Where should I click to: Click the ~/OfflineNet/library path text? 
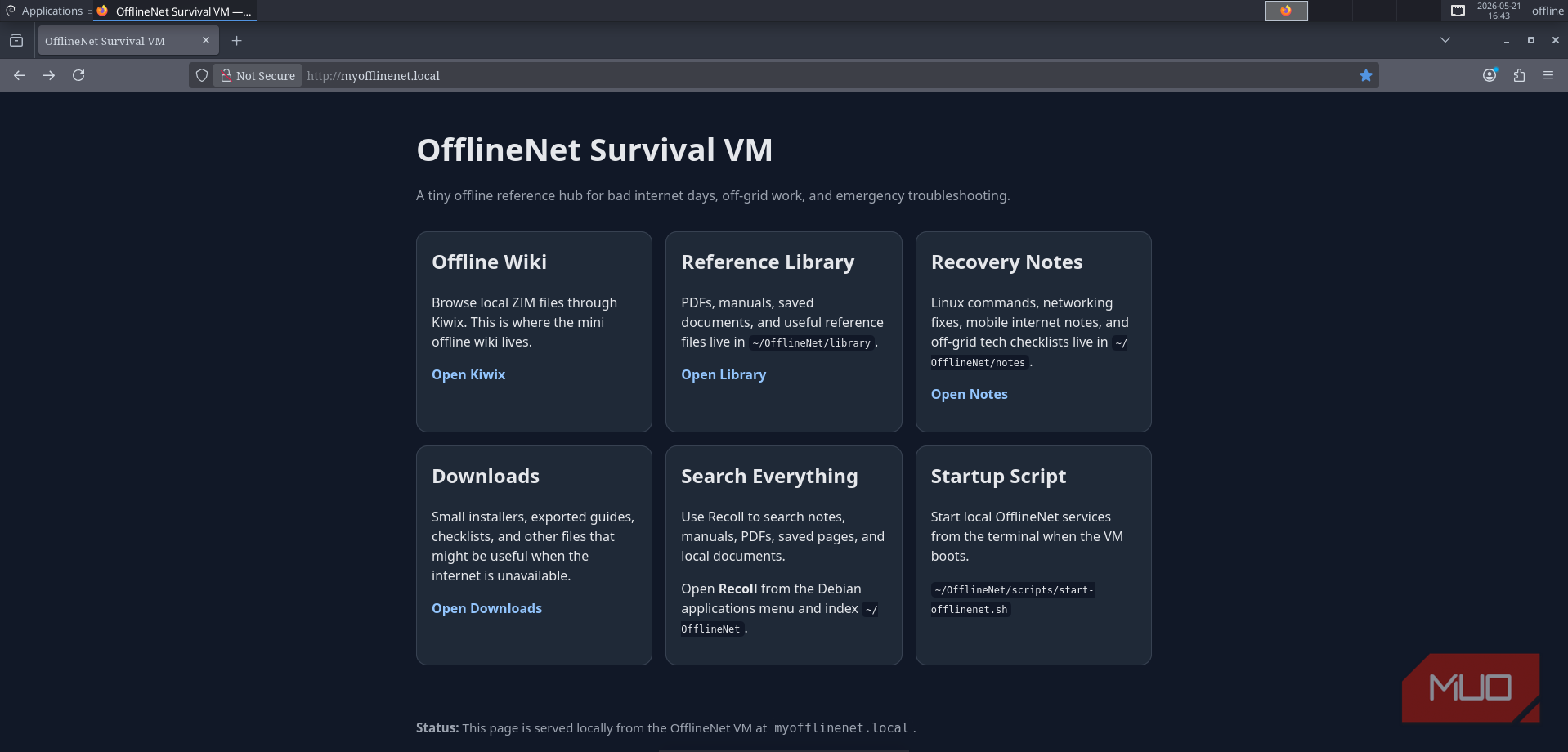point(812,343)
